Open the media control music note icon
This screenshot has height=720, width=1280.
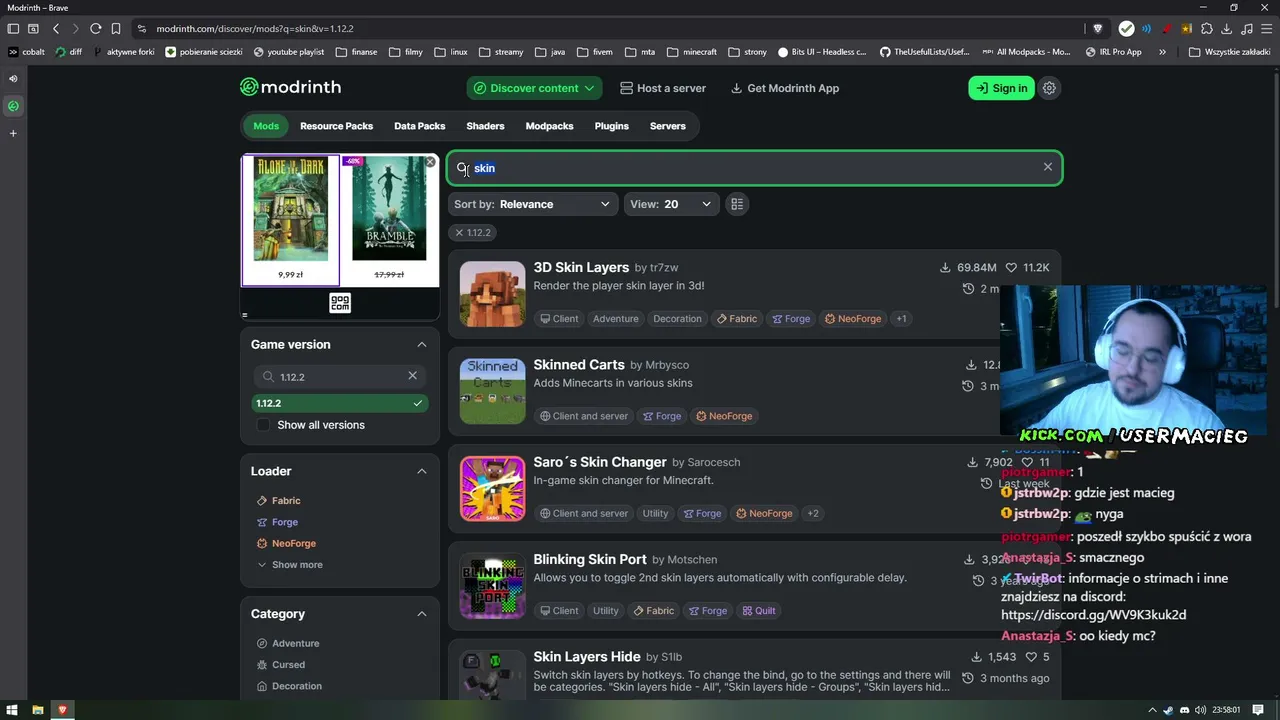point(1246,29)
